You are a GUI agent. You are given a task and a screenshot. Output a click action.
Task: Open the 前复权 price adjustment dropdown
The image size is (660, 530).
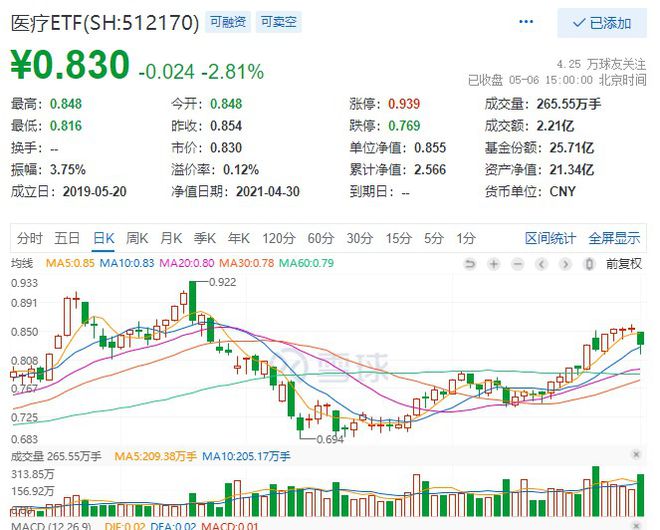point(624,264)
